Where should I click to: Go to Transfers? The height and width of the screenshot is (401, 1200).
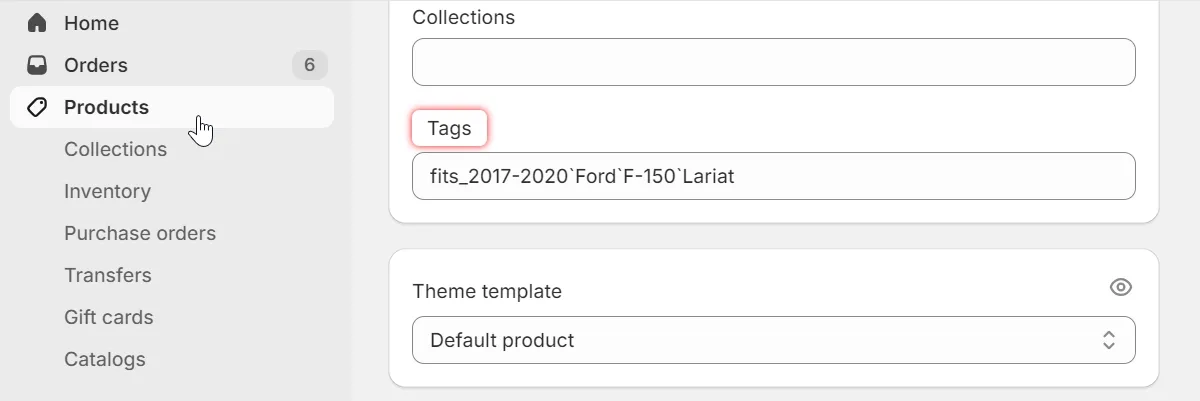(108, 275)
